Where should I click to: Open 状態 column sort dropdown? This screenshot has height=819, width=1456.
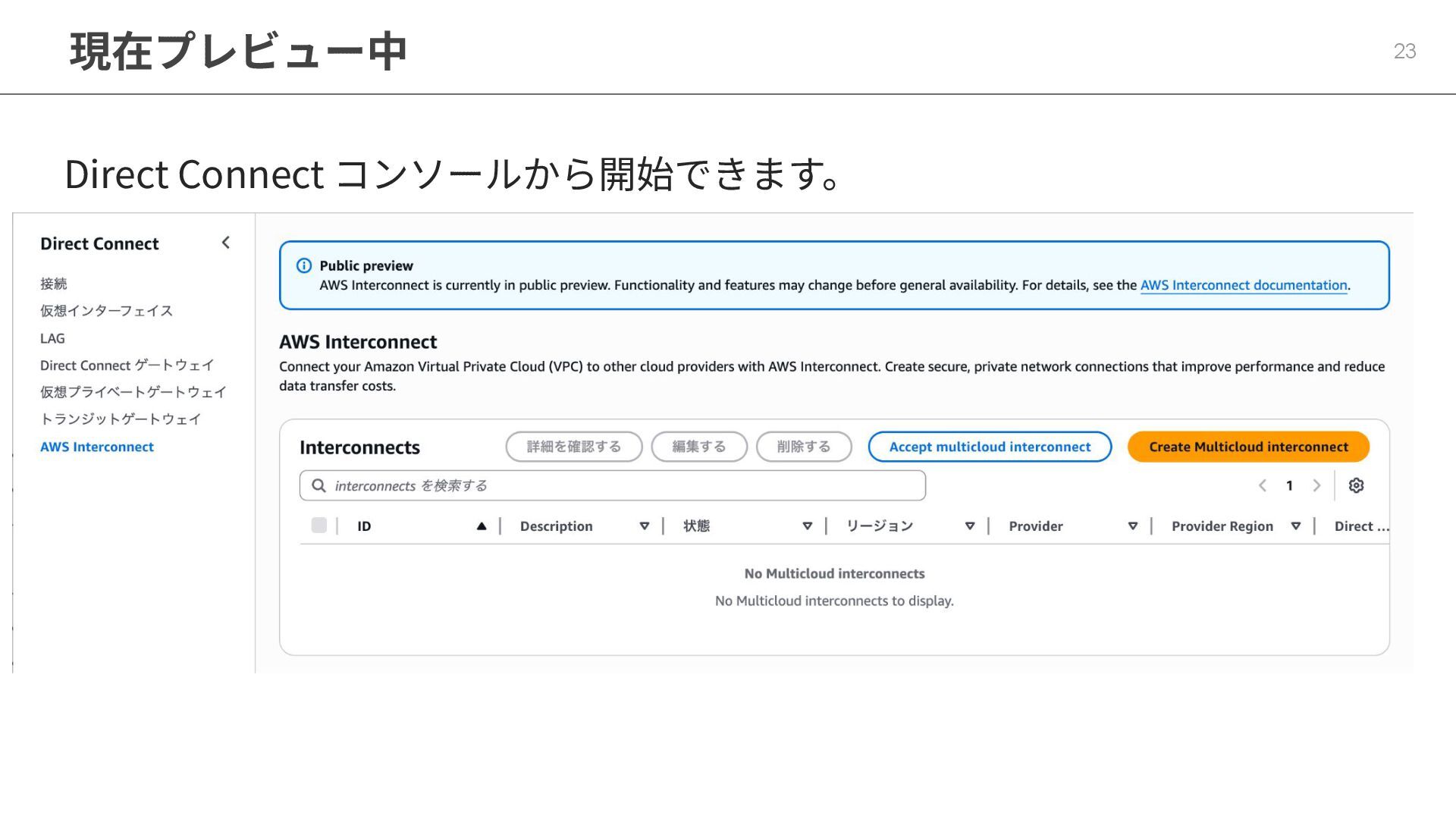pyautogui.click(x=807, y=526)
